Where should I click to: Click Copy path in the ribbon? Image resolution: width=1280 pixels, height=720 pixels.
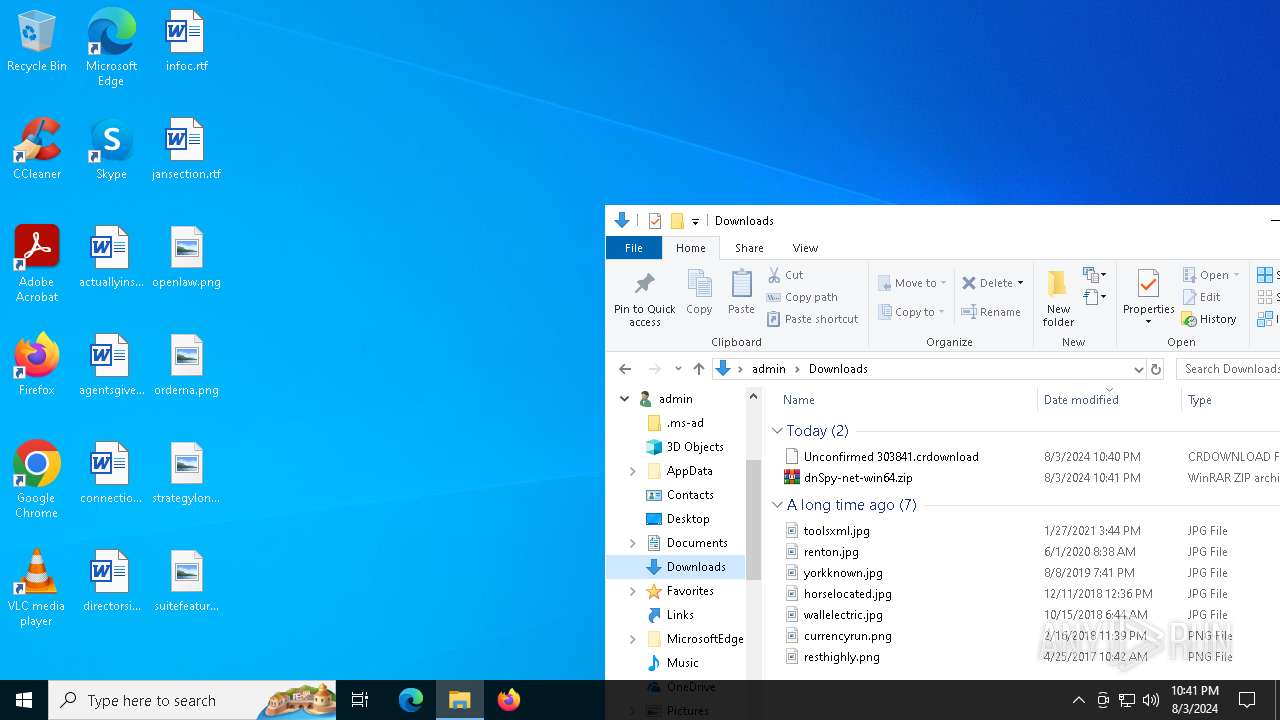pyautogui.click(x=802, y=297)
